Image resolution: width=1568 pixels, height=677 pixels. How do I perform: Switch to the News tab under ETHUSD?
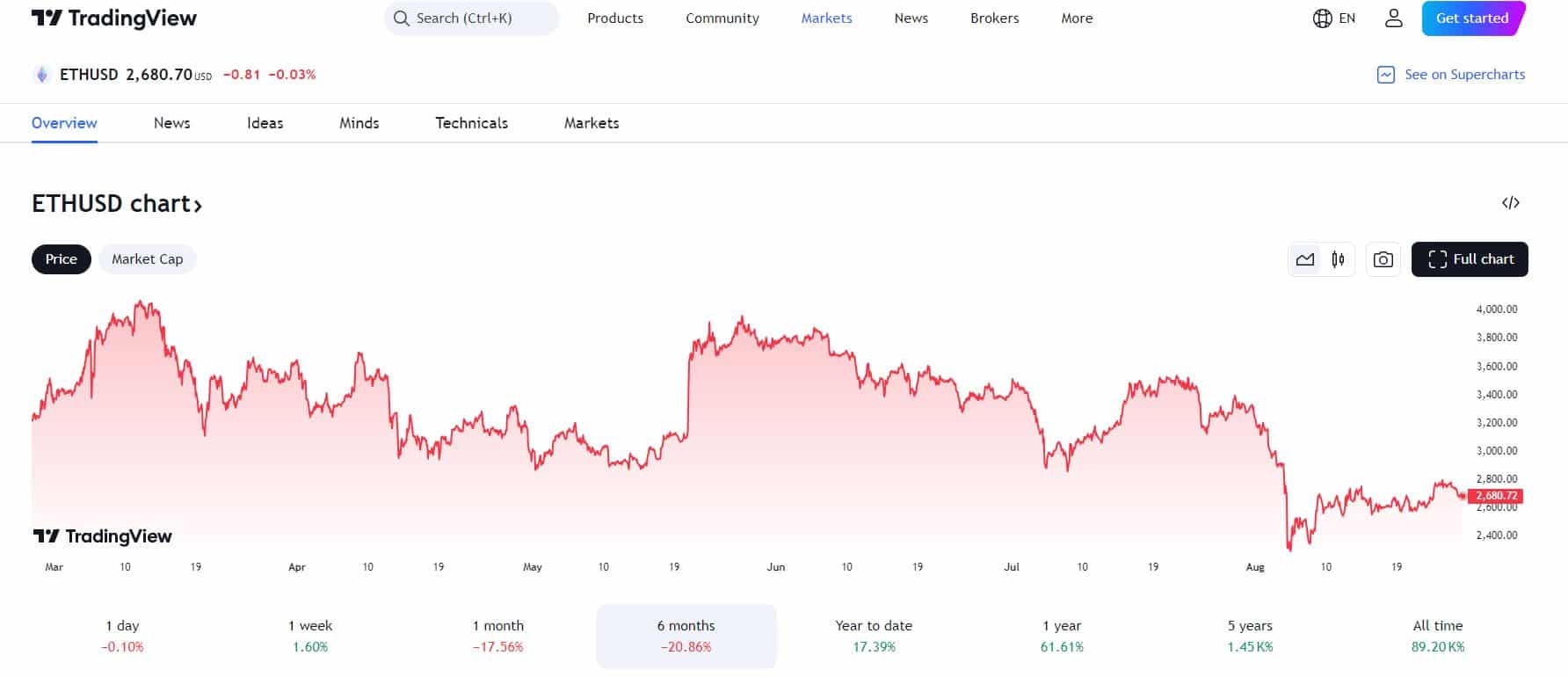click(x=172, y=123)
